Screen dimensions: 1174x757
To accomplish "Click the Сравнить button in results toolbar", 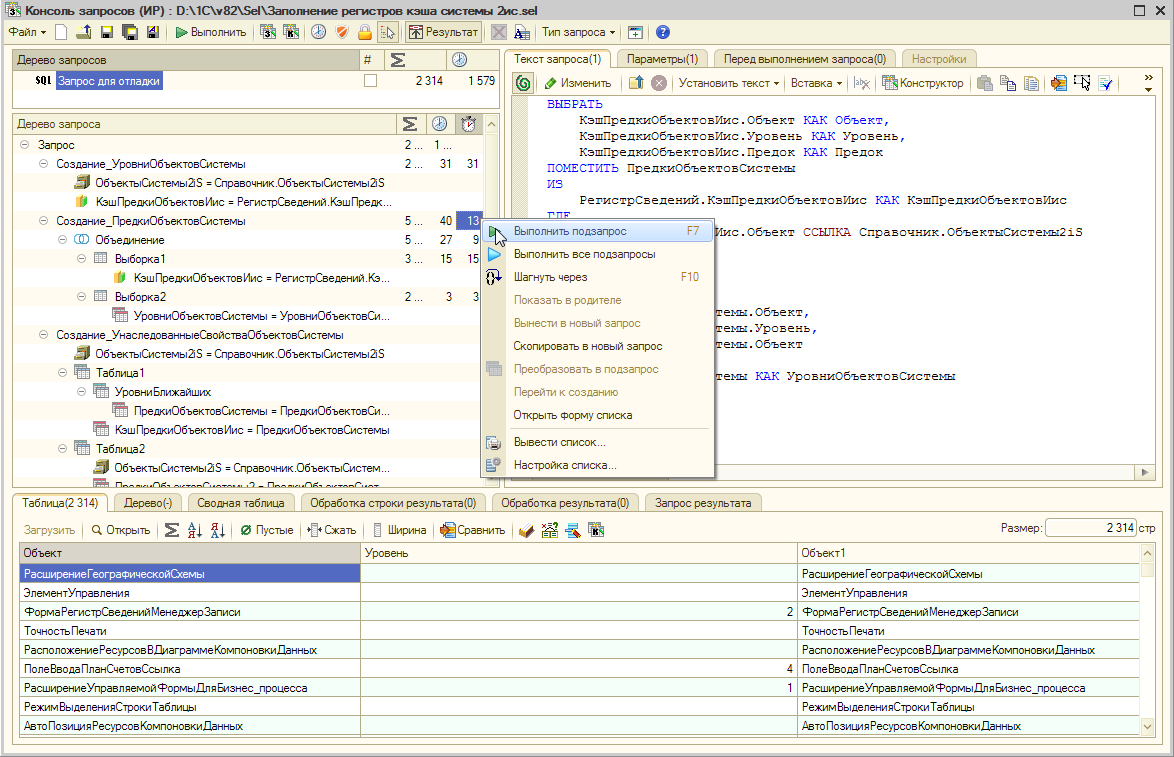I will (473, 530).
